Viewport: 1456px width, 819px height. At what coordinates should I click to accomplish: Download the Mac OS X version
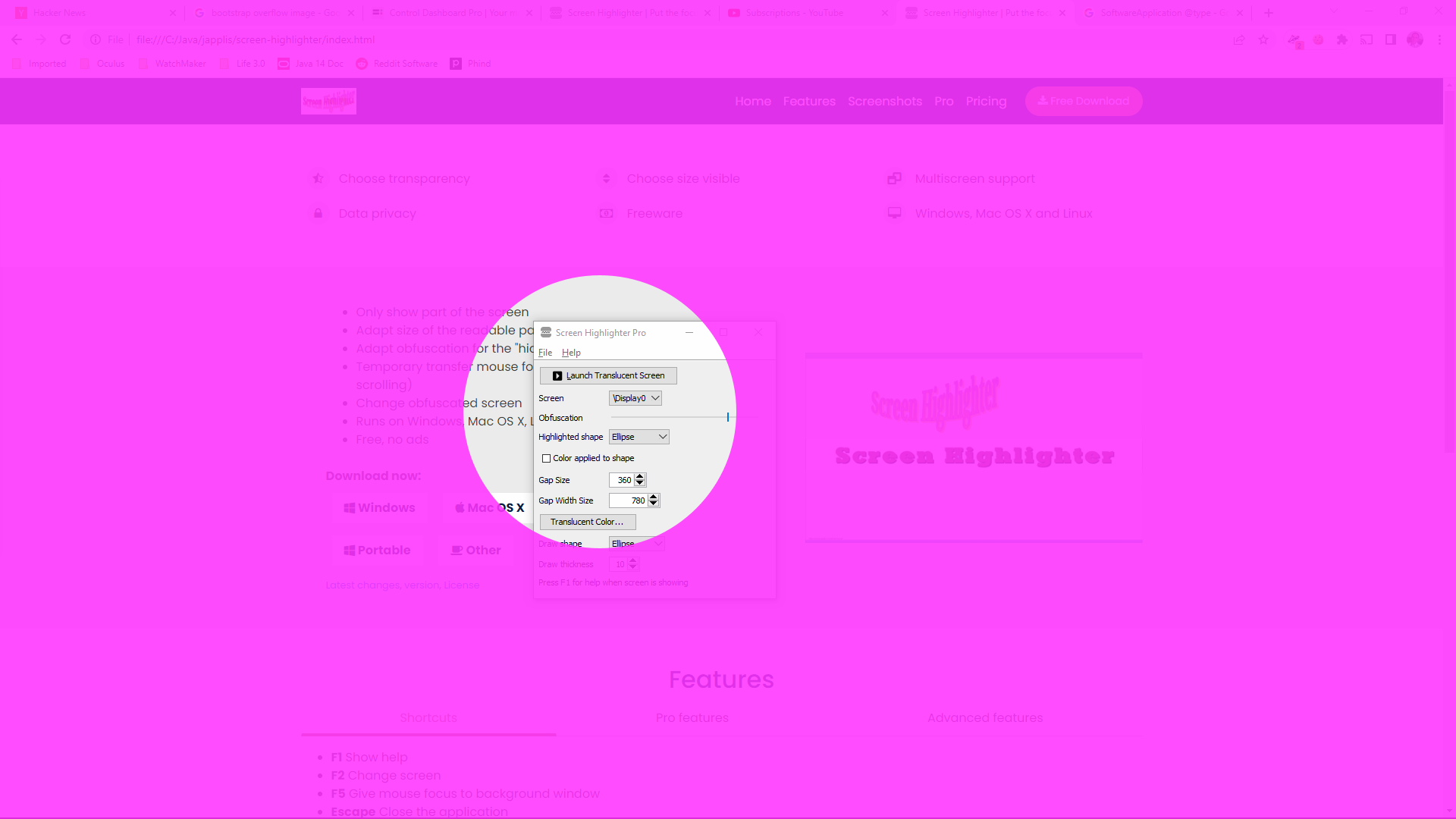(x=489, y=507)
